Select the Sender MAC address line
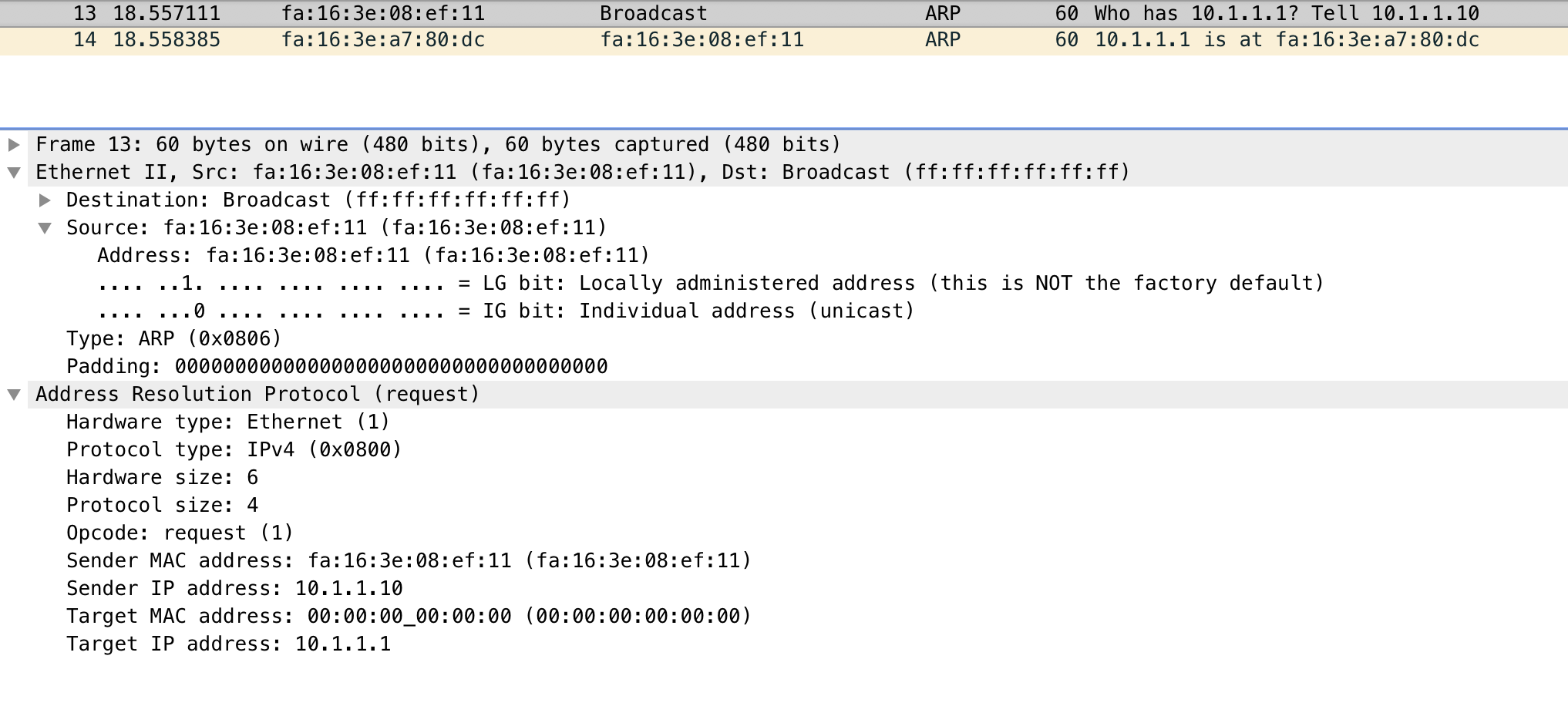 pos(409,561)
